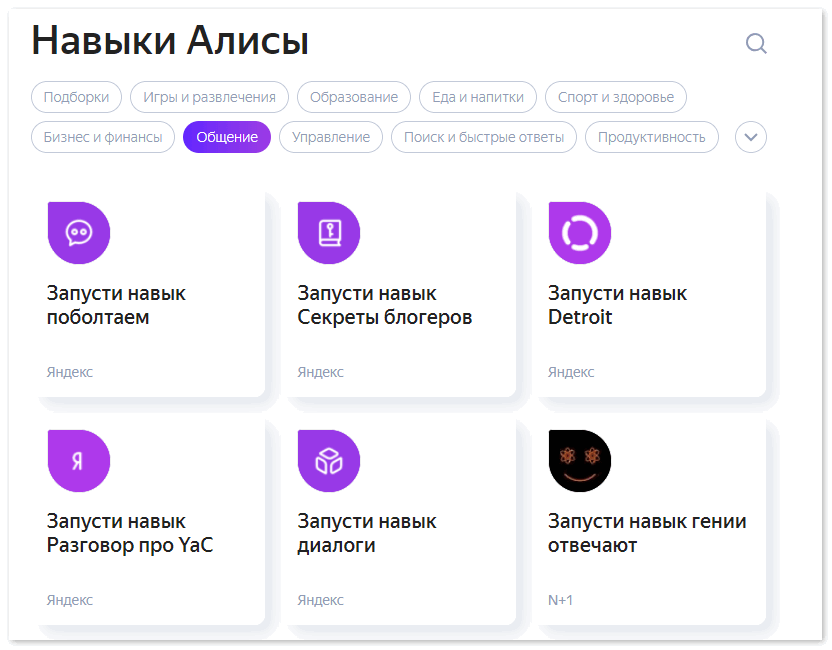832x650 pixels.
Task: Switch to the Управление category
Action: click(330, 137)
